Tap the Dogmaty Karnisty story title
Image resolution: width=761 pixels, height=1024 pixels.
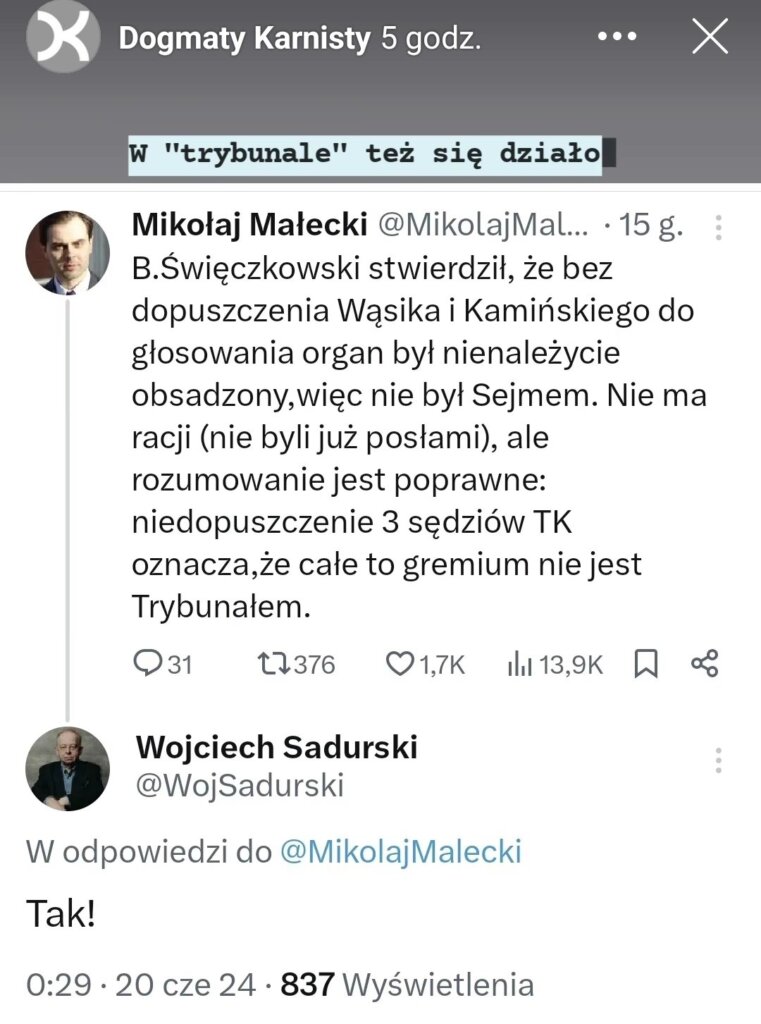[245, 39]
